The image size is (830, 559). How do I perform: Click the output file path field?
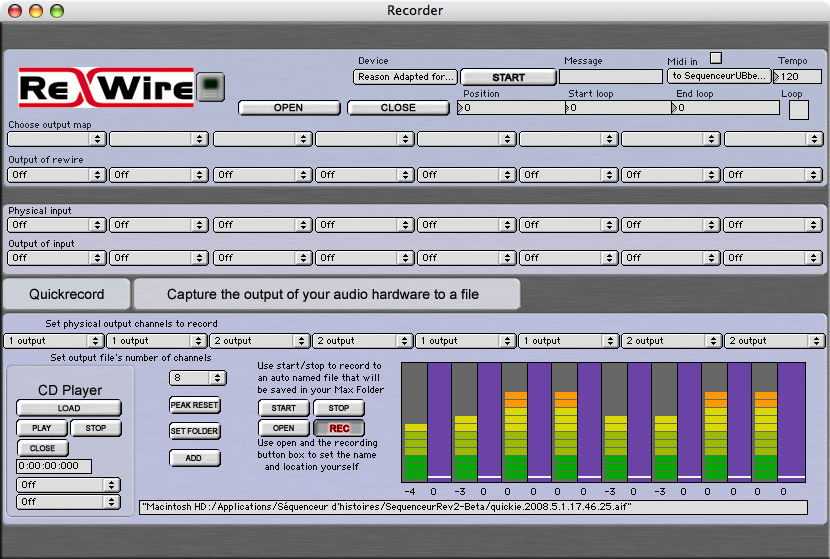pyautogui.click(x=472, y=507)
